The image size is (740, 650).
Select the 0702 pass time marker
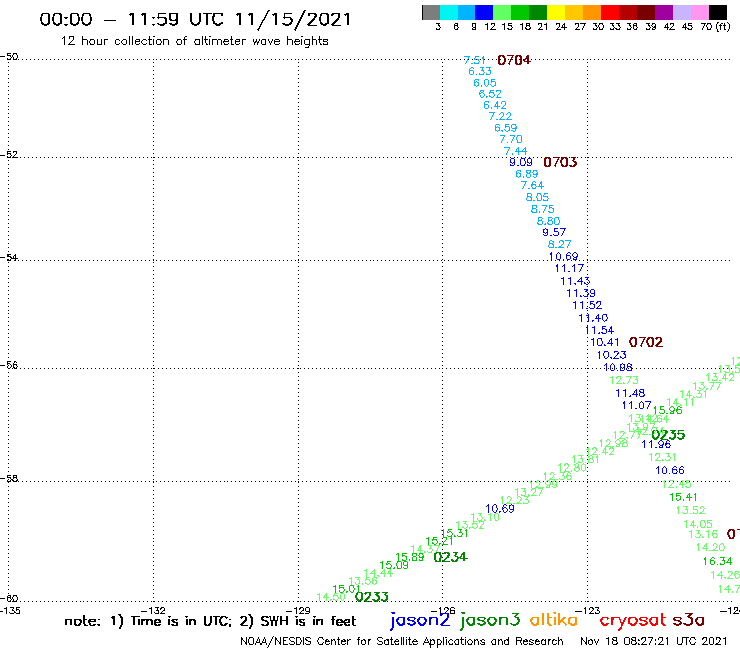pyautogui.click(x=646, y=342)
